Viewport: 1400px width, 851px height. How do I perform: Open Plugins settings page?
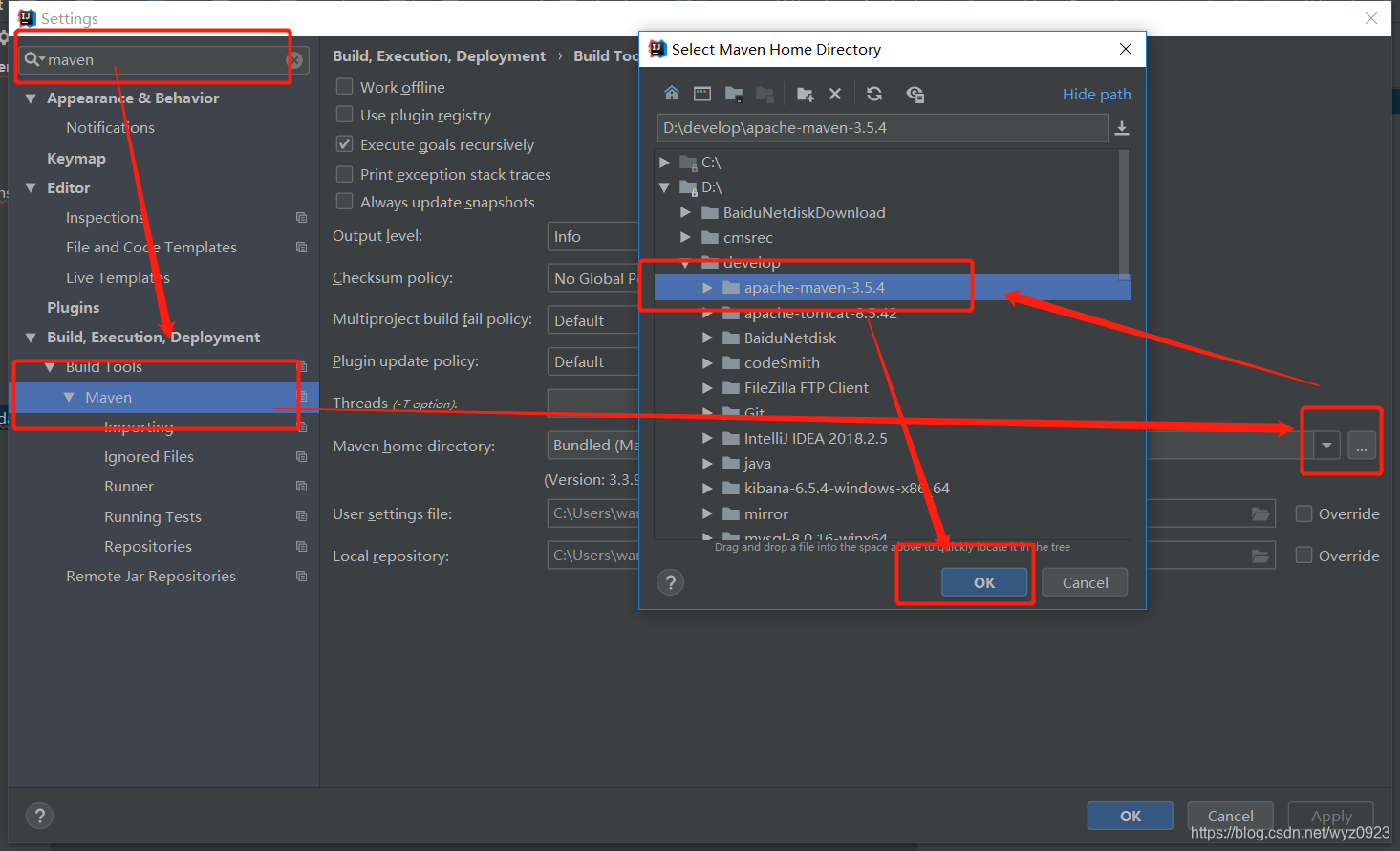tap(74, 308)
